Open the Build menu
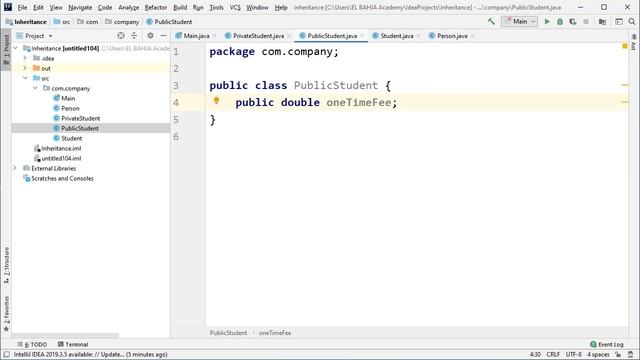The width and height of the screenshot is (640, 360). point(180,7)
